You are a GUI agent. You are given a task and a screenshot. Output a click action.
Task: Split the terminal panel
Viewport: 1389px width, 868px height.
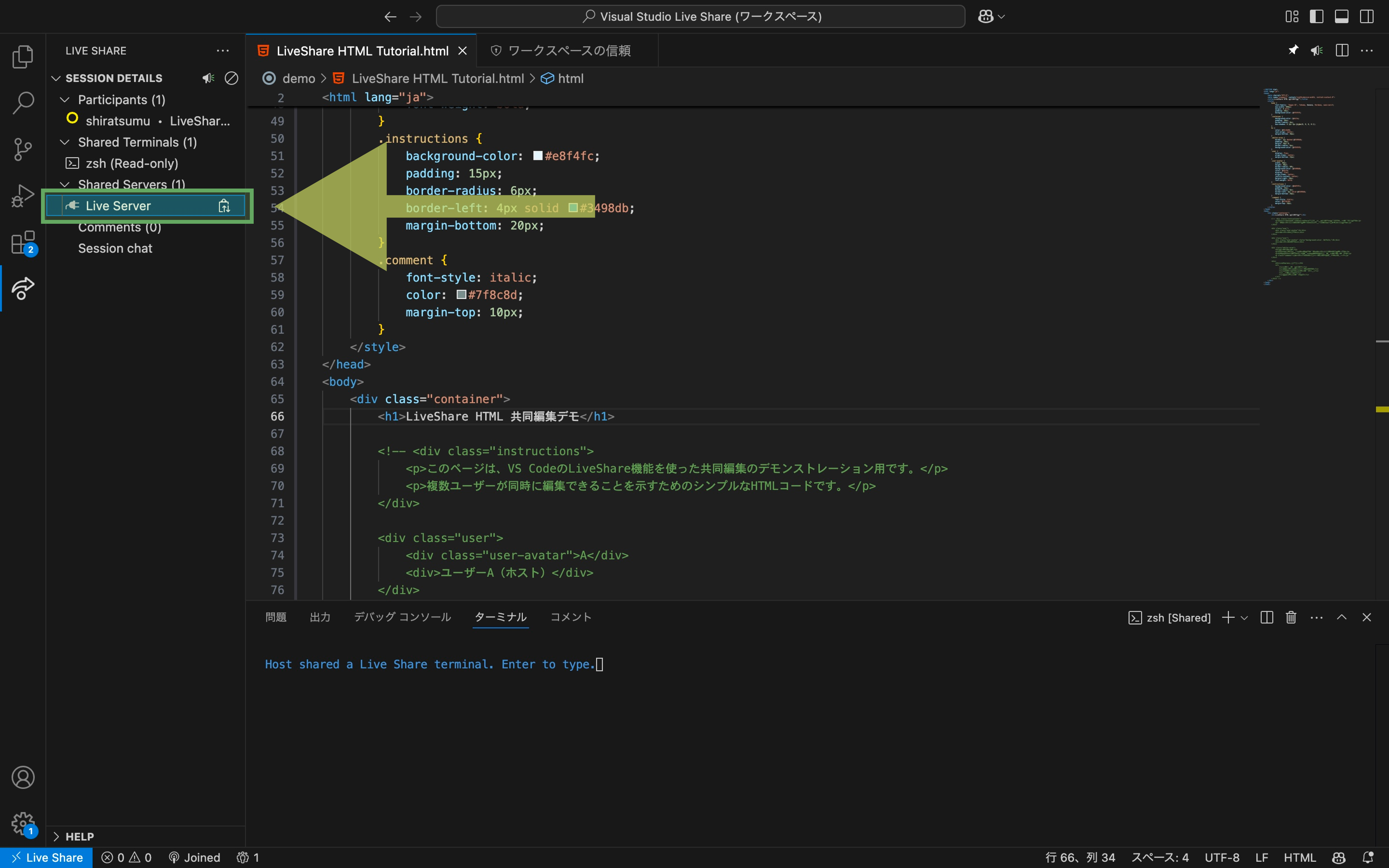(1267, 617)
